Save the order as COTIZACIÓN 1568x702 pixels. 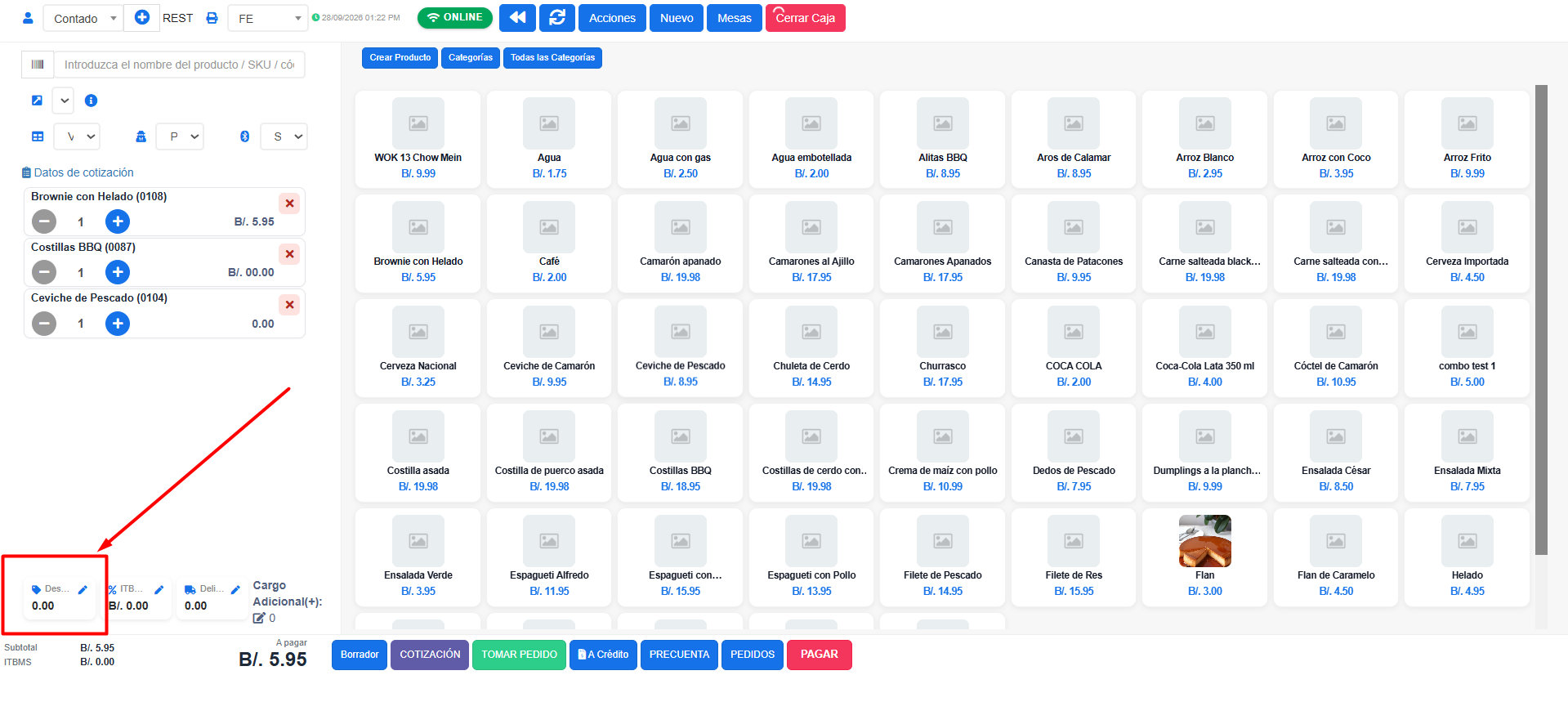click(x=430, y=655)
